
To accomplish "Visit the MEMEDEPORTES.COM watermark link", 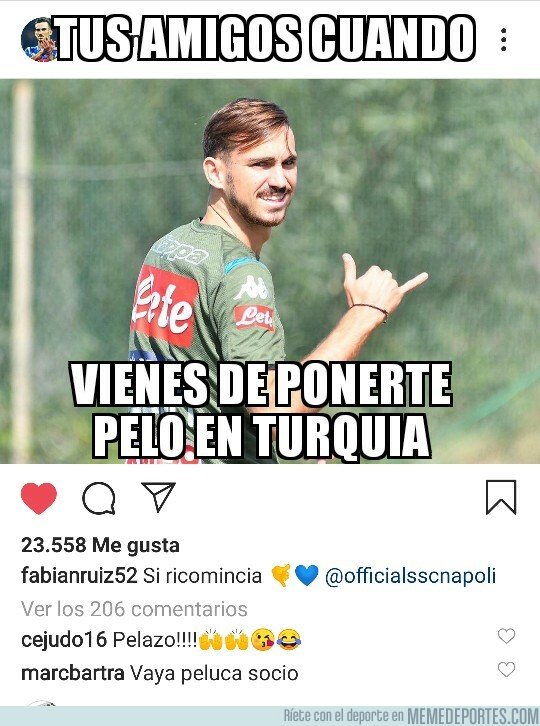I will pyautogui.click(x=472, y=716).
